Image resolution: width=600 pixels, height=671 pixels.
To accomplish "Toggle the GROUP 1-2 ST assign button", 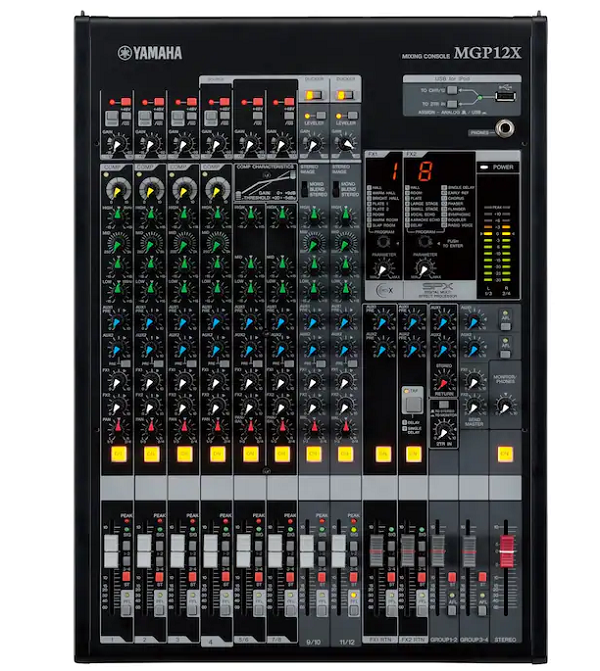I will point(452,577).
